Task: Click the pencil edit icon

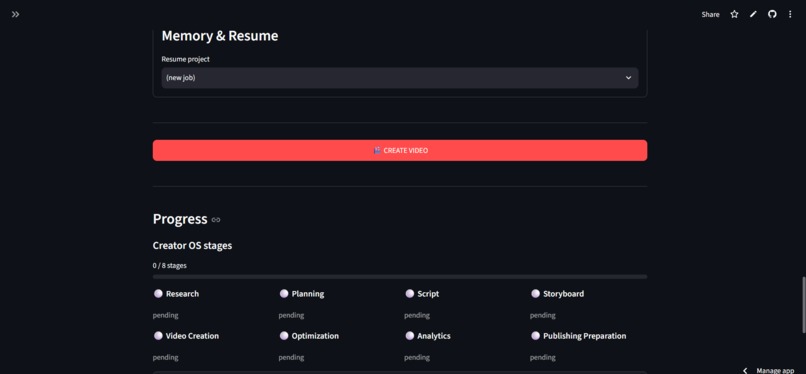Action: click(753, 14)
